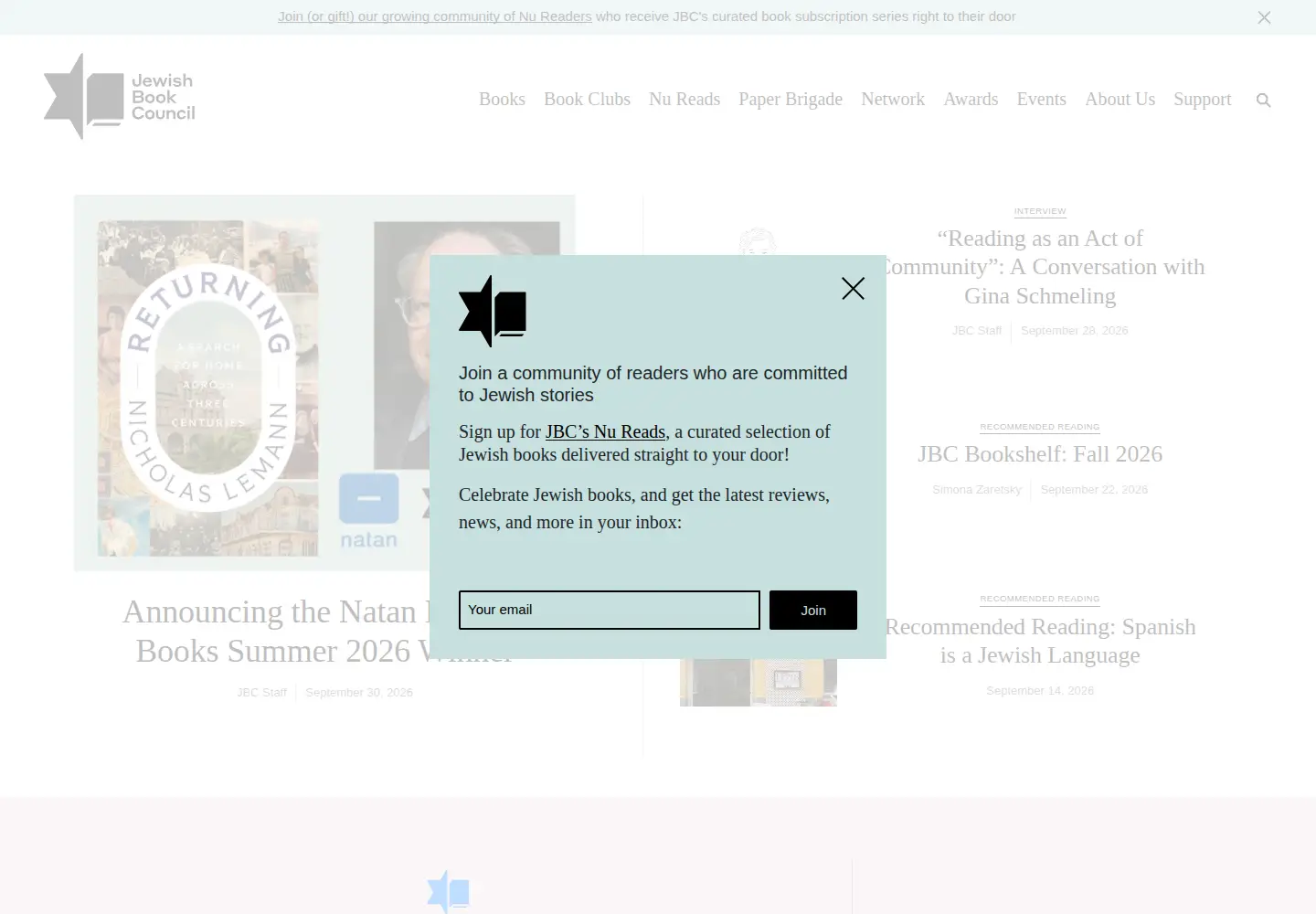The width and height of the screenshot is (1316, 914).
Task: Click the black logo inside the popup
Action: click(493, 312)
